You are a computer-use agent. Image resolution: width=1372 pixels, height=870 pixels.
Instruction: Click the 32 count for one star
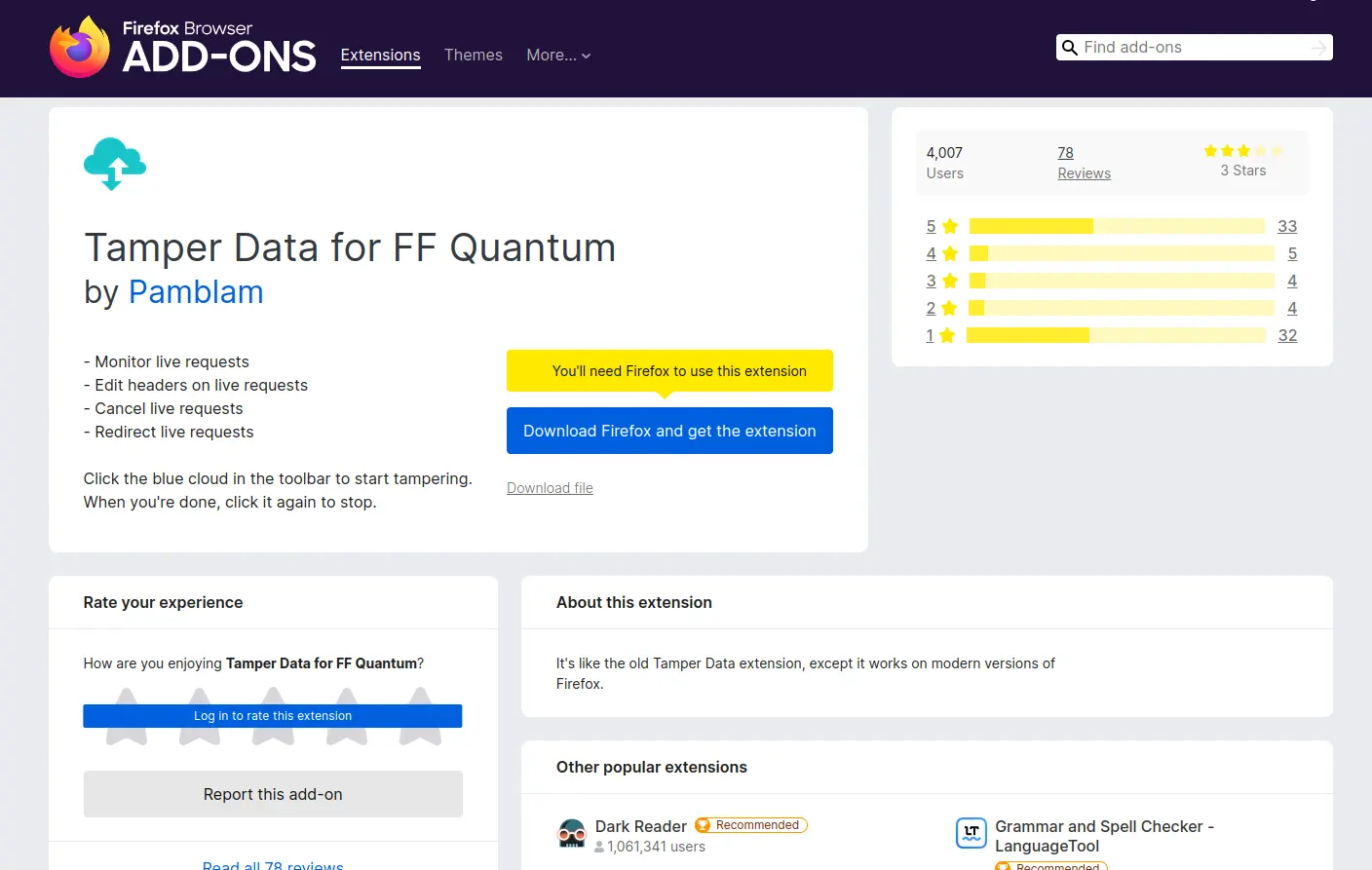(x=1287, y=335)
